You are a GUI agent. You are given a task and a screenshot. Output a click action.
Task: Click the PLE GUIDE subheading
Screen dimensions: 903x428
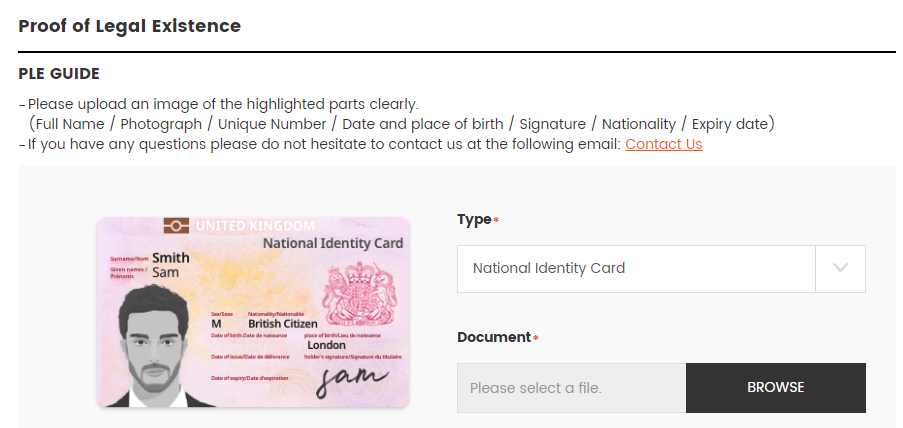[x=59, y=74]
